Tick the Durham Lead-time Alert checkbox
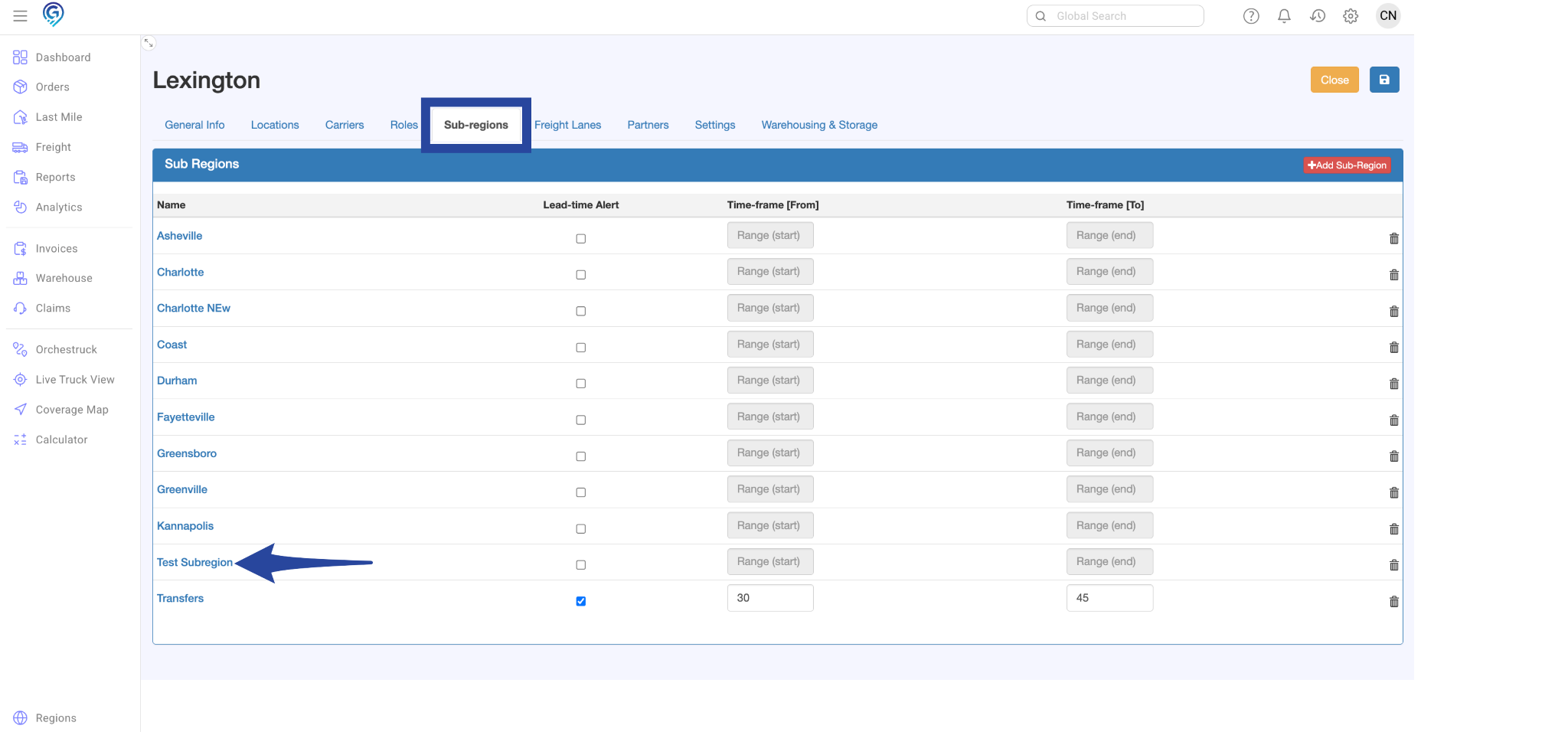The width and height of the screenshot is (1568, 732). point(580,384)
